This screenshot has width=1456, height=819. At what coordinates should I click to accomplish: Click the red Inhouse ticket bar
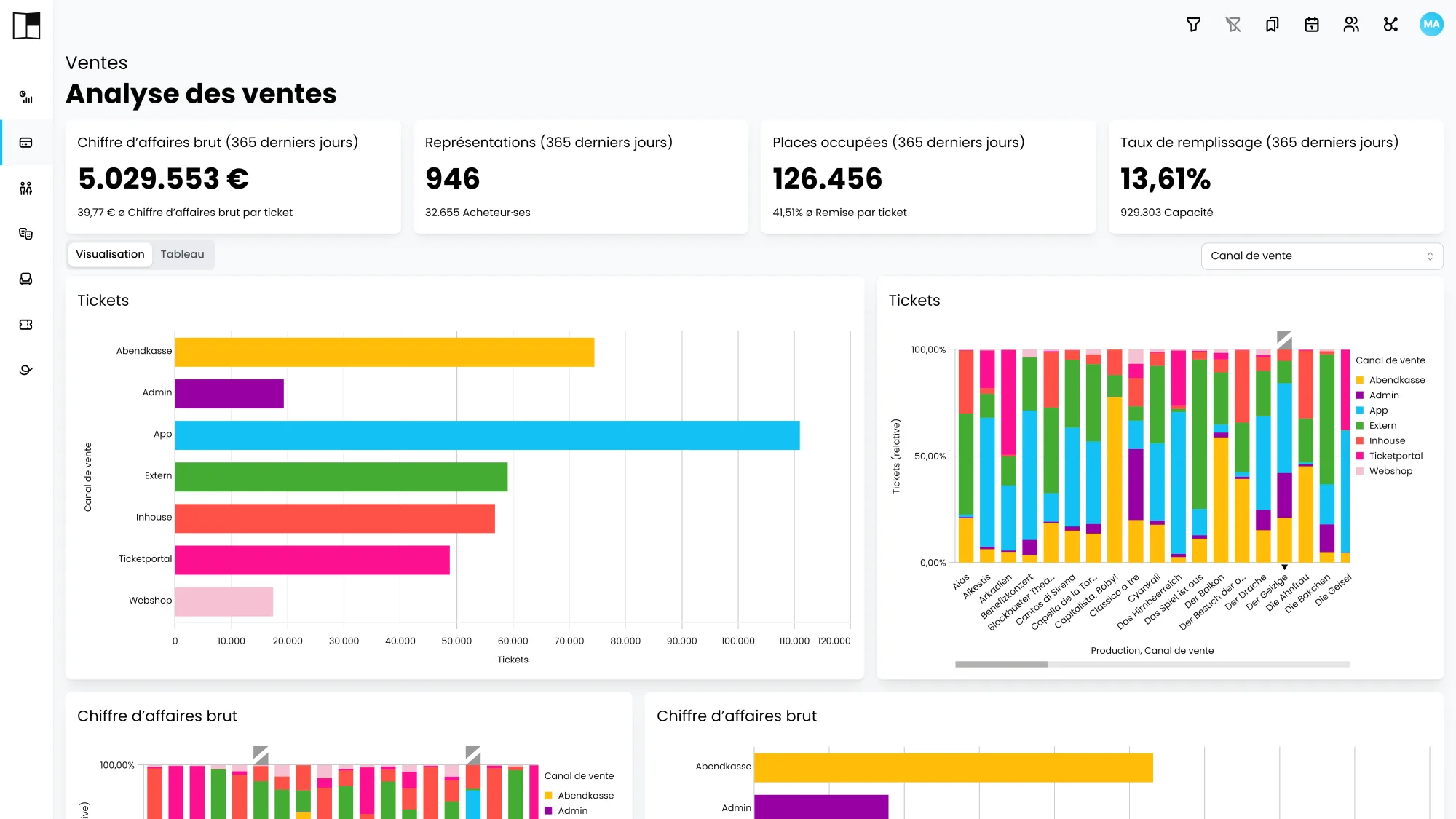tap(335, 518)
